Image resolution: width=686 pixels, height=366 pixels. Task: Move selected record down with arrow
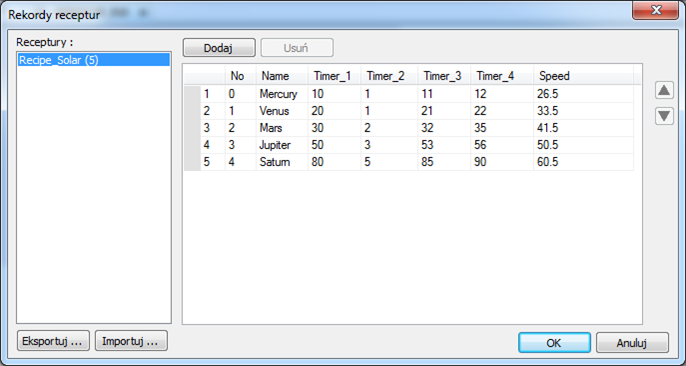(664, 116)
